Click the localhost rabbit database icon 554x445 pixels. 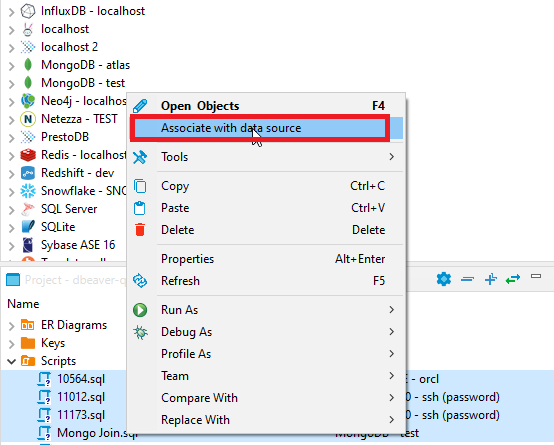(x=28, y=29)
